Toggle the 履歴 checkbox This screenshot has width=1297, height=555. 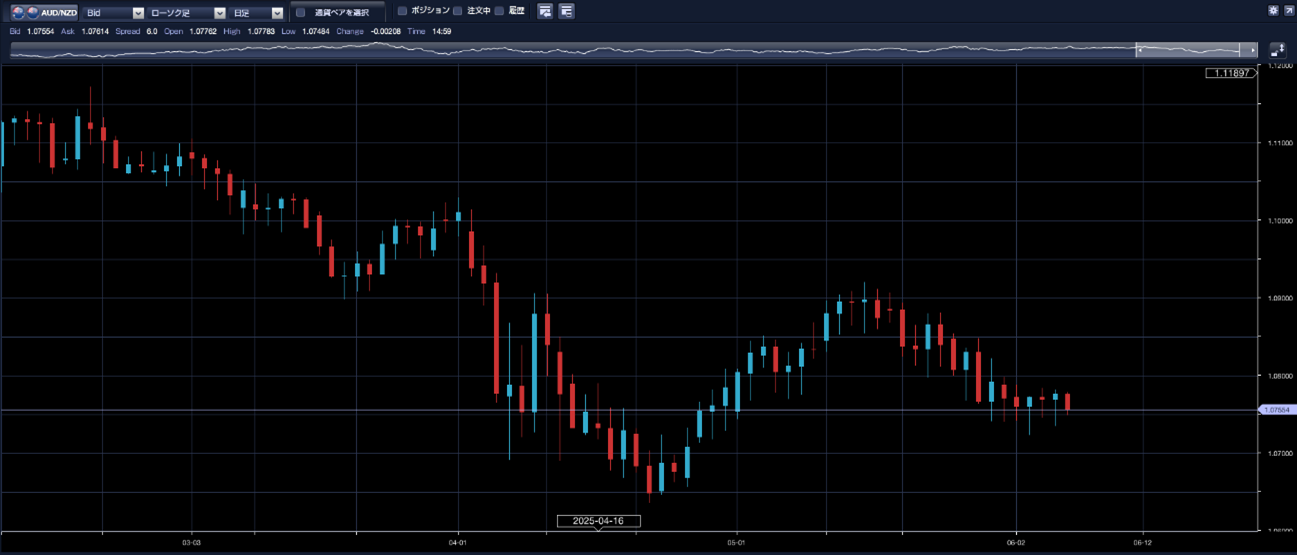499,11
